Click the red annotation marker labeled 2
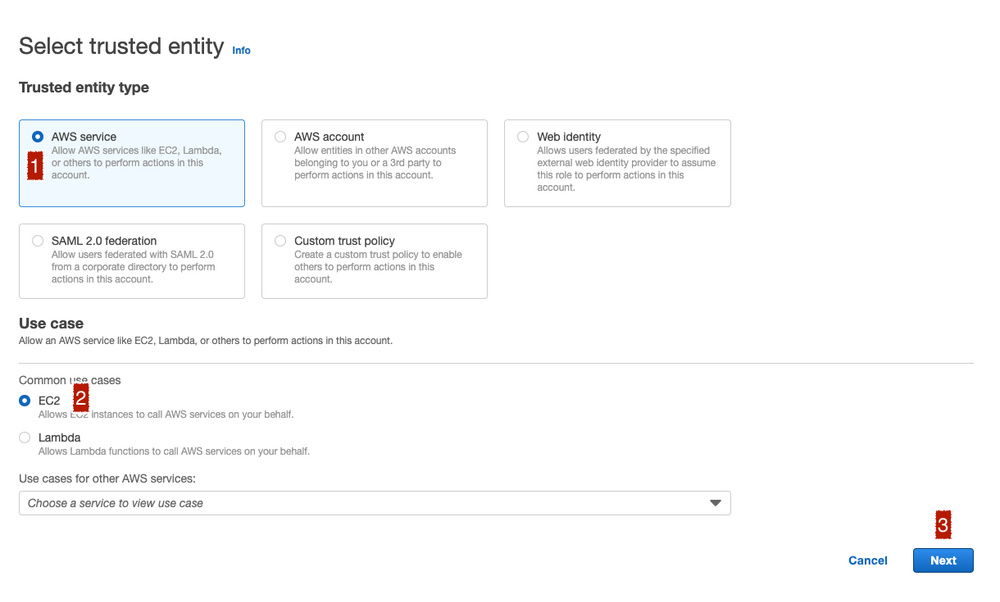Image resolution: width=1000 pixels, height=602 pixels. pos(80,398)
